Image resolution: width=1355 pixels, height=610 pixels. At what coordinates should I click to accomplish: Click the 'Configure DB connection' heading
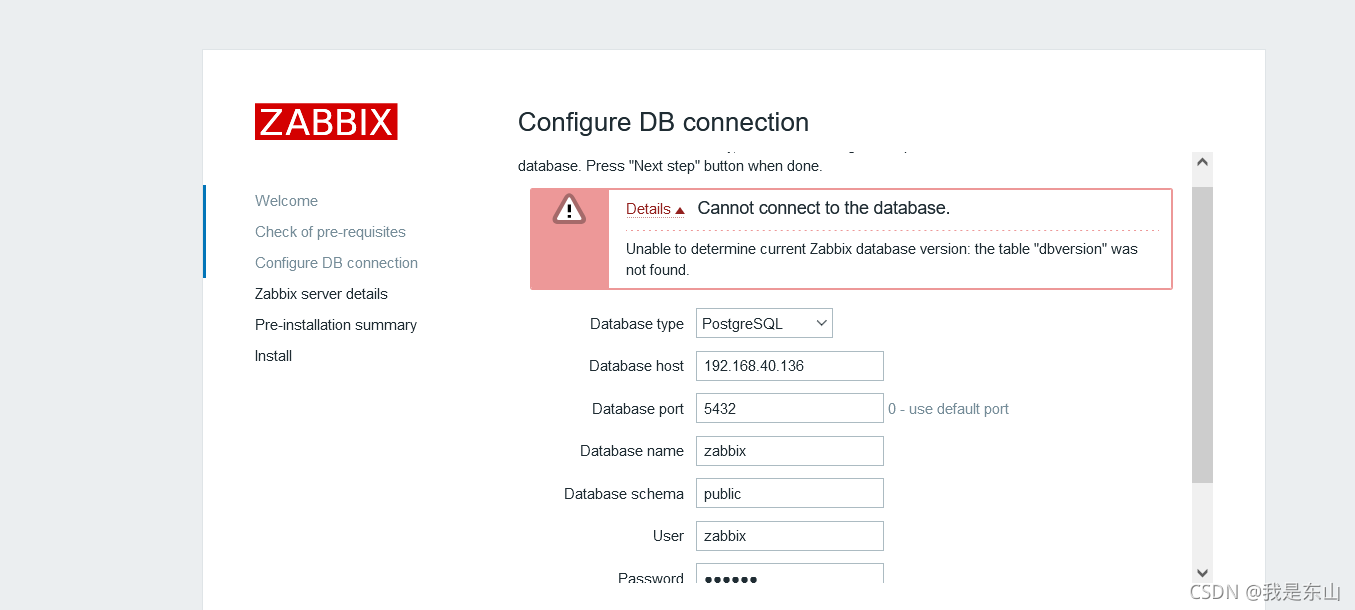click(x=663, y=122)
